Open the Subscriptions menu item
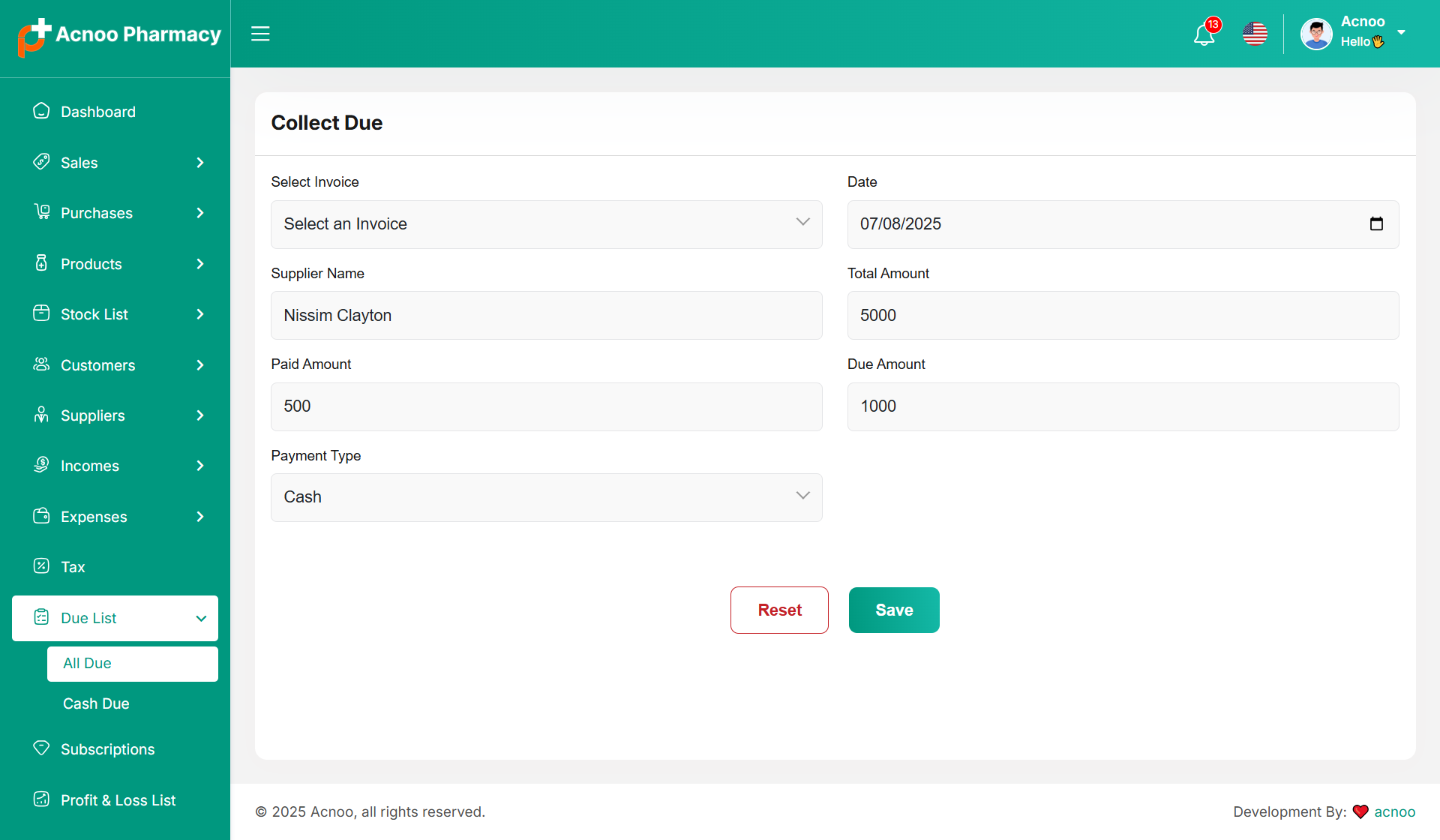Viewport: 1440px width, 840px height. [107, 749]
